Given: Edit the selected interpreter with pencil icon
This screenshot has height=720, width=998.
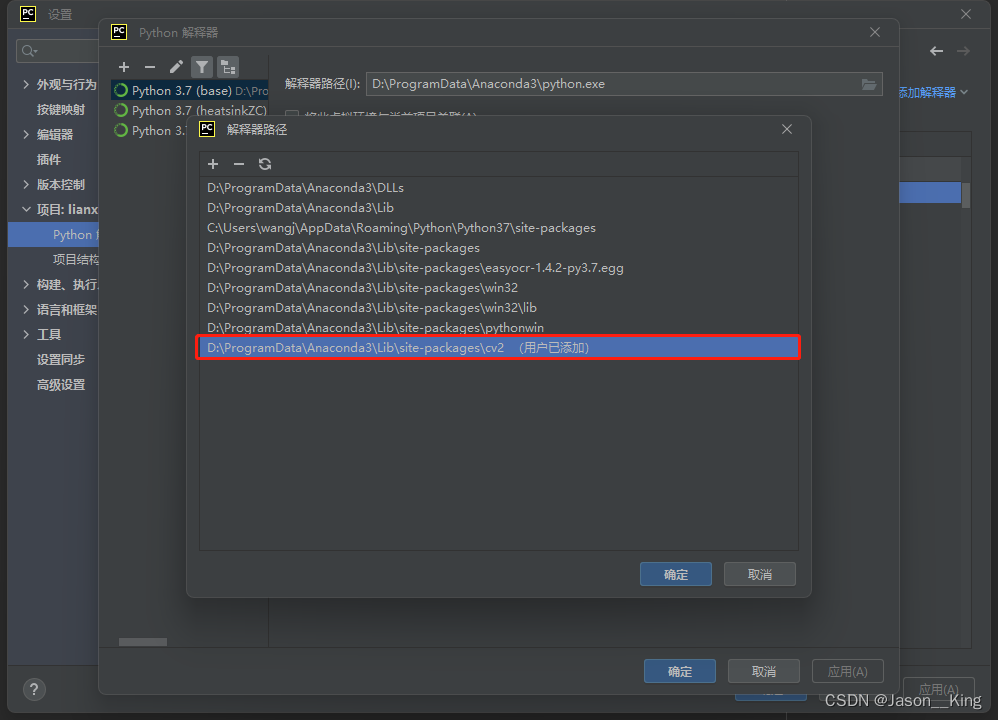Looking at the screenshot, I should pos(176,67).
